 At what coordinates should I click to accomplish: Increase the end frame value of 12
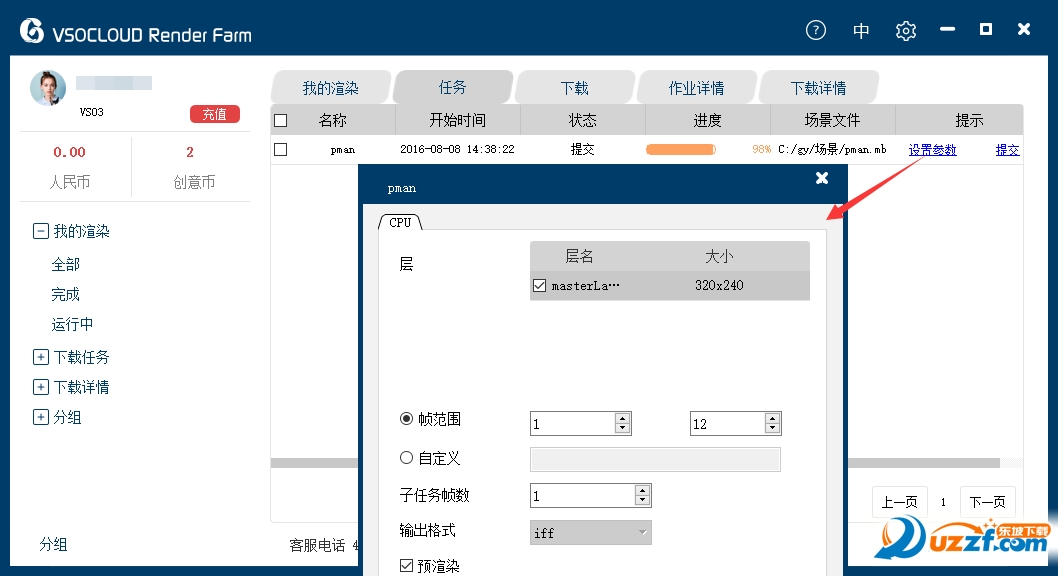(772, 418)
